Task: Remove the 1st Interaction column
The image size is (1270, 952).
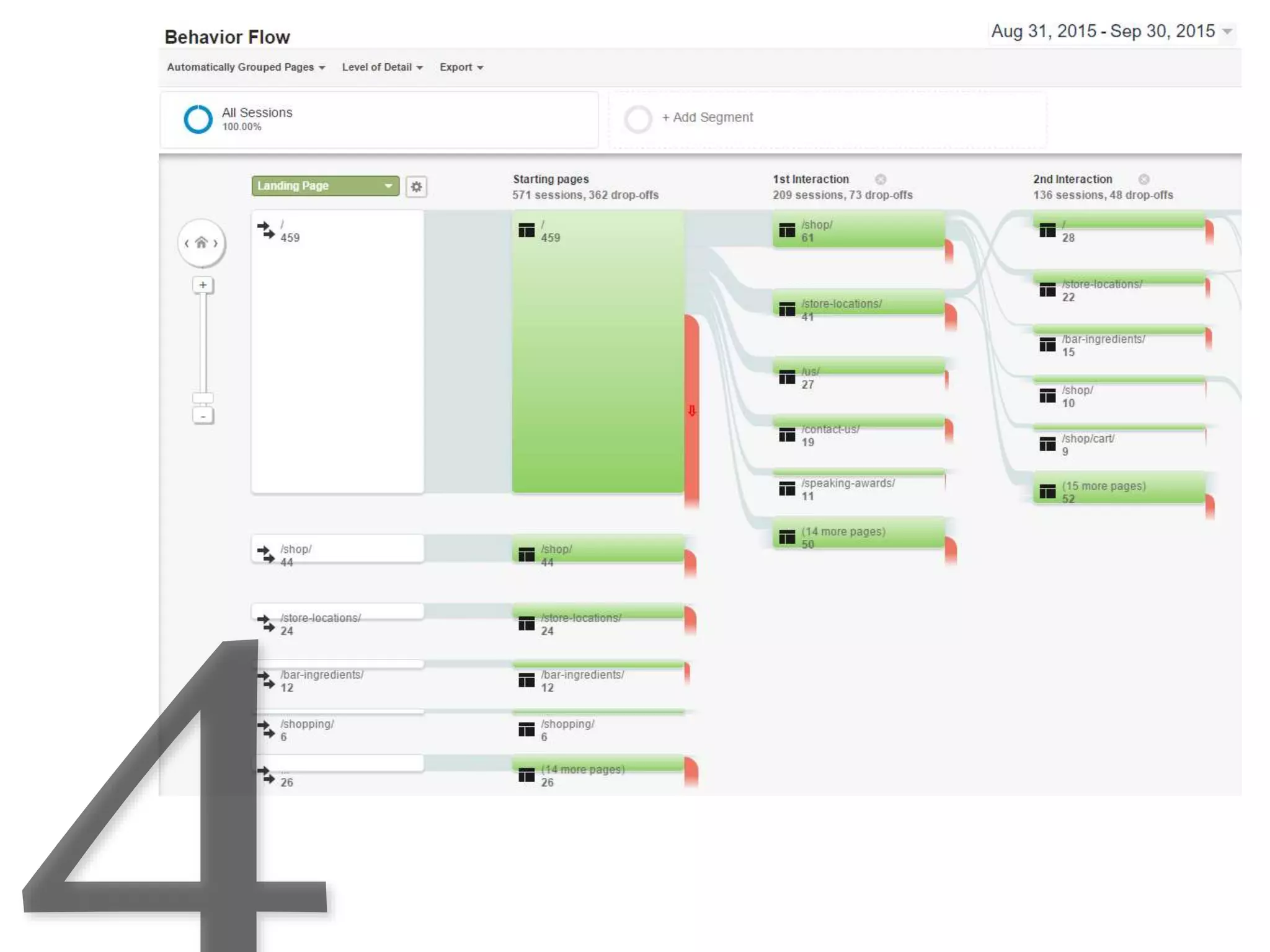Action: pos(881,180)
